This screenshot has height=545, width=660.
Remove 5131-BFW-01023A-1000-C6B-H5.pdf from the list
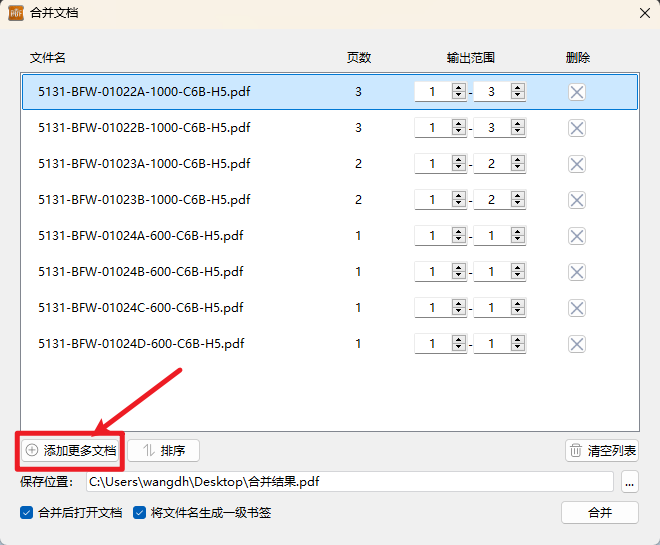click(577, 164)
